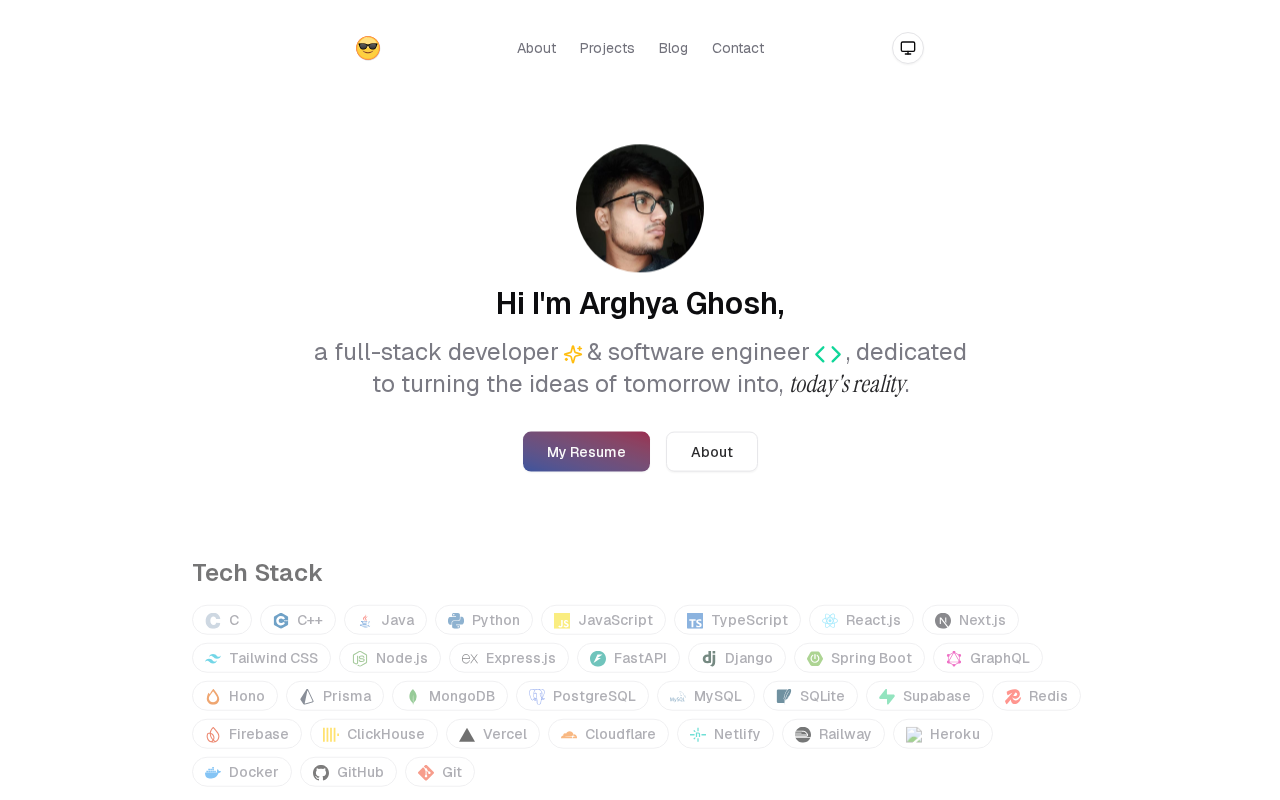Navigate to Contact in header
Image resolution: width=1280 pixels, height=800 pixels.
tap(738, 48)
